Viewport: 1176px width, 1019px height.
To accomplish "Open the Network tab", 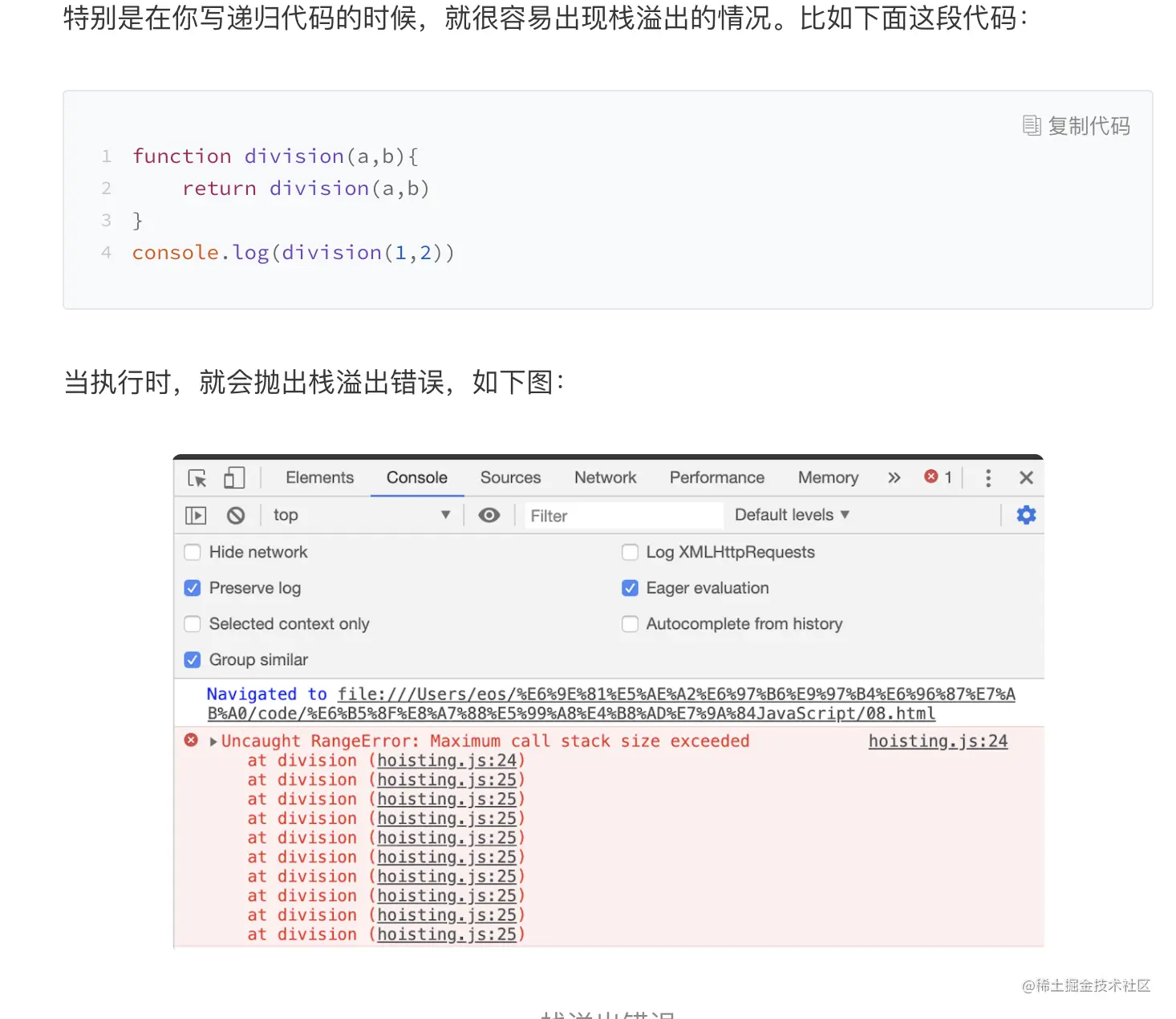I will click(605, 477).
